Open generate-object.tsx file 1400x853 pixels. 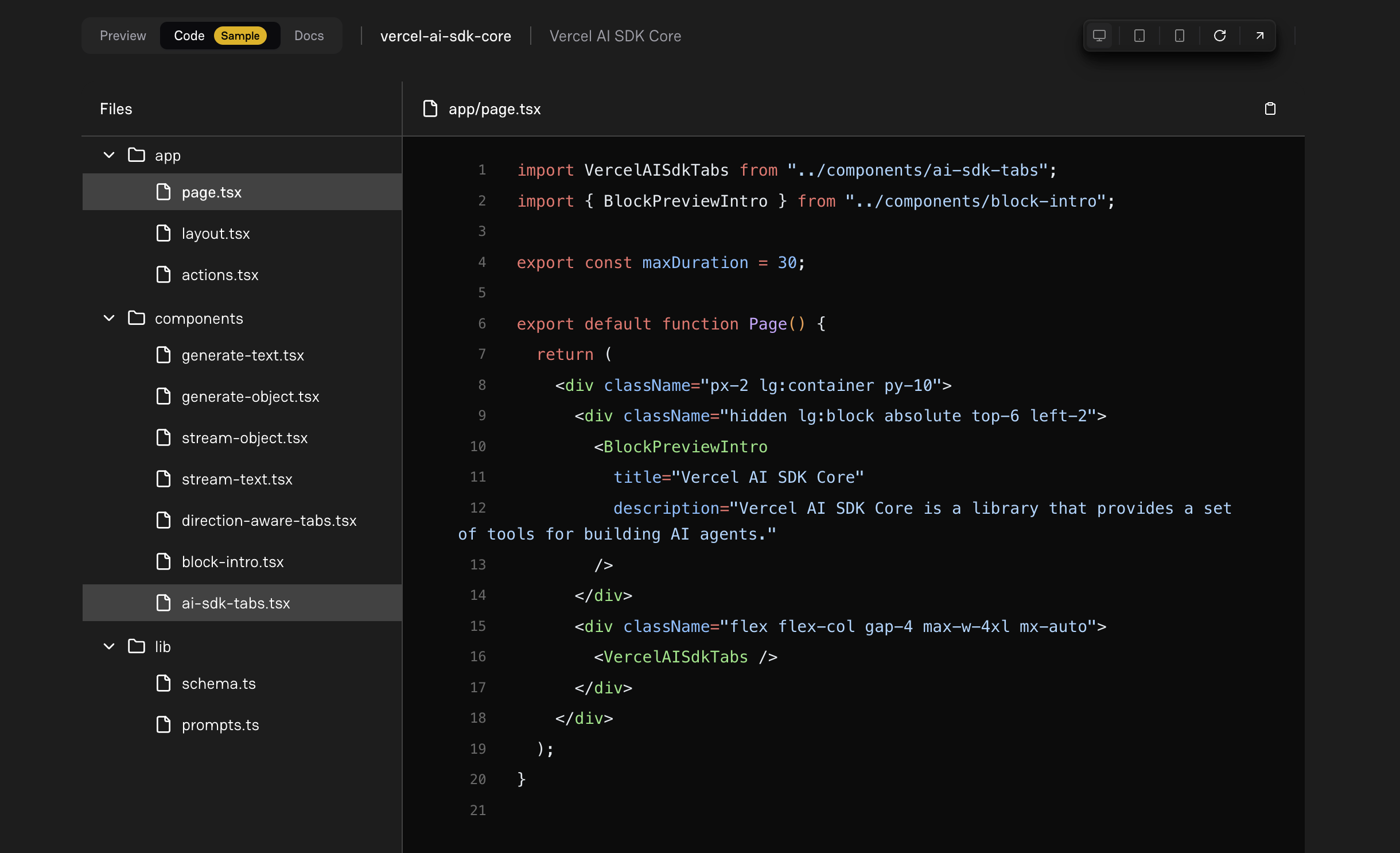pyautogui.click(x=242, y=396)
